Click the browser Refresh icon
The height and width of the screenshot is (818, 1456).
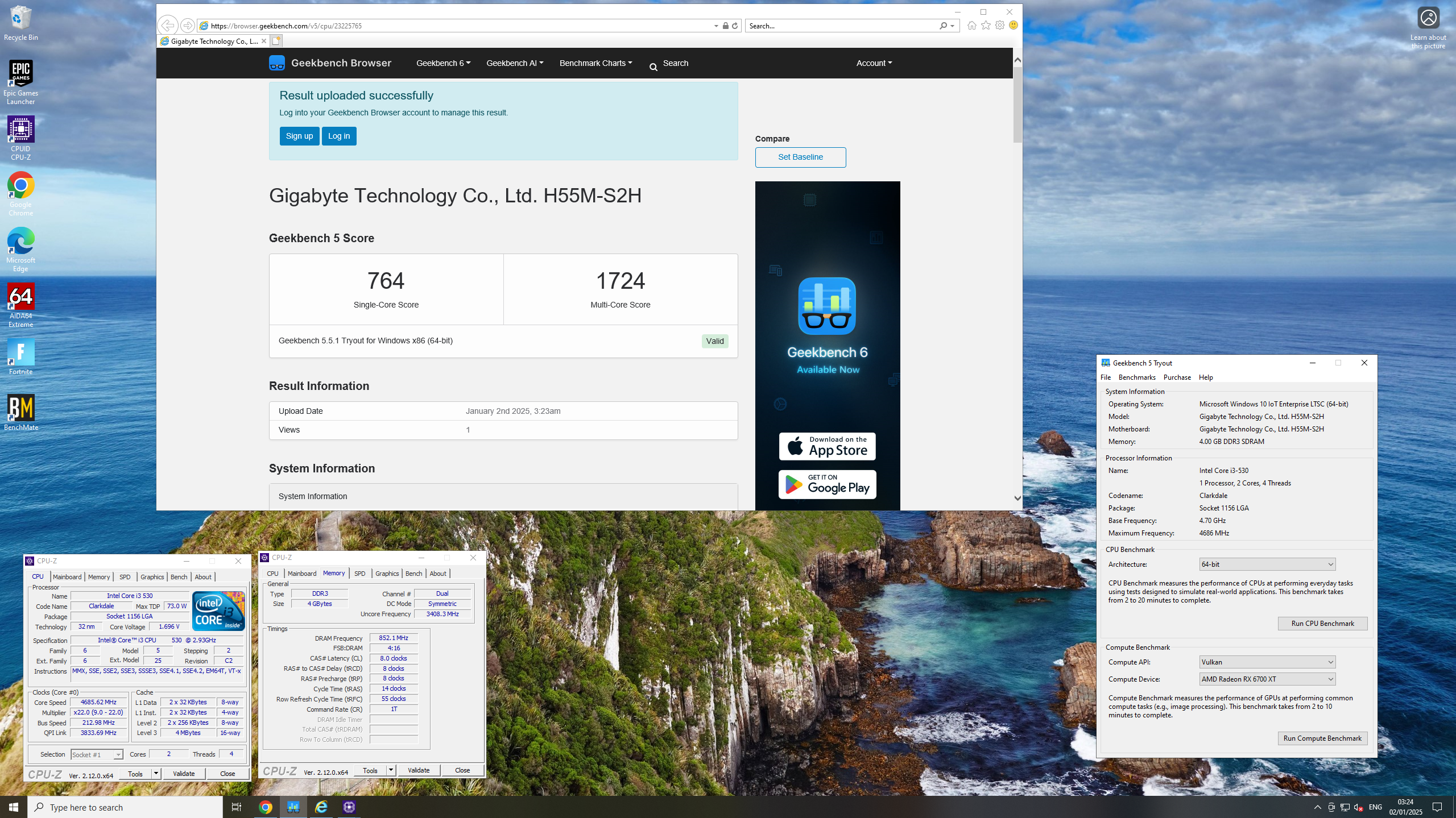(735, 26)
